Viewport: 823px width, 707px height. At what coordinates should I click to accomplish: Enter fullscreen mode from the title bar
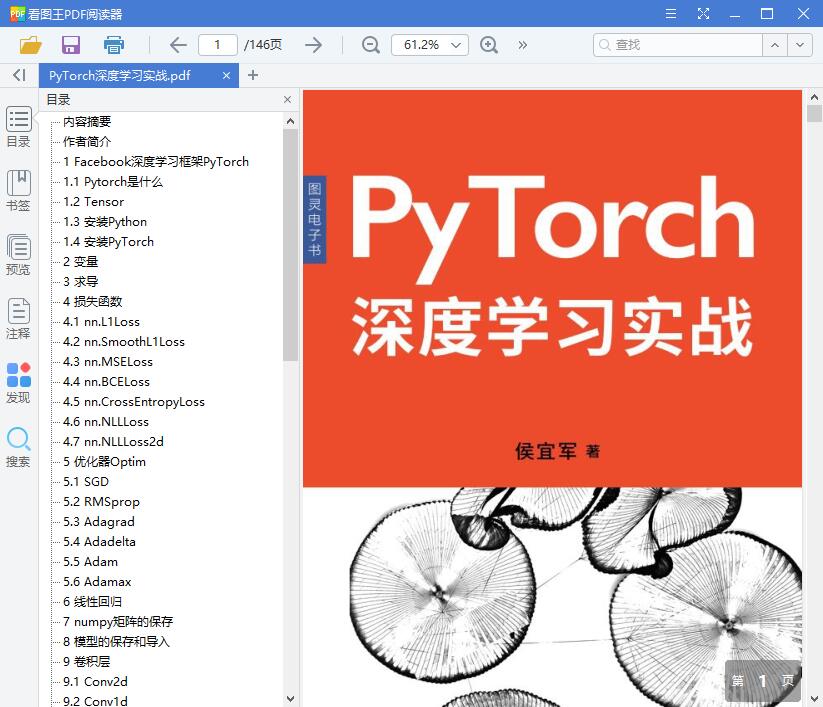tap(703, 14)
